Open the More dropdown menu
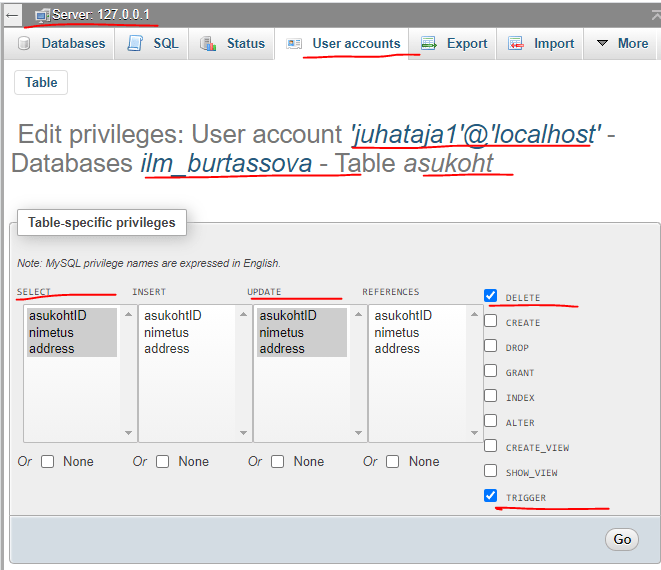 pyautogui.click(x=622, y=44)
